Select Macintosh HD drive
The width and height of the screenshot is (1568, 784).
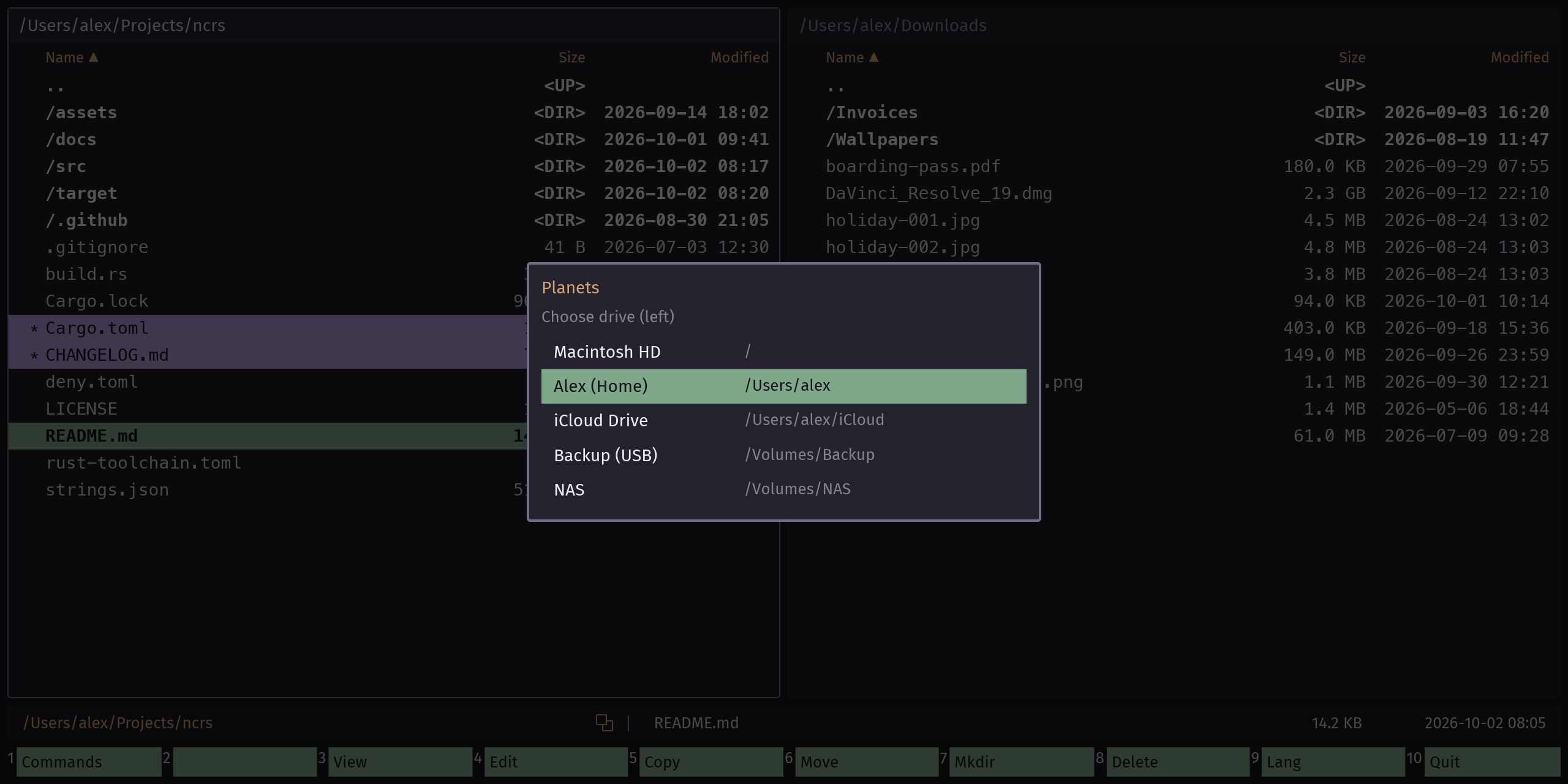(784, 352)
